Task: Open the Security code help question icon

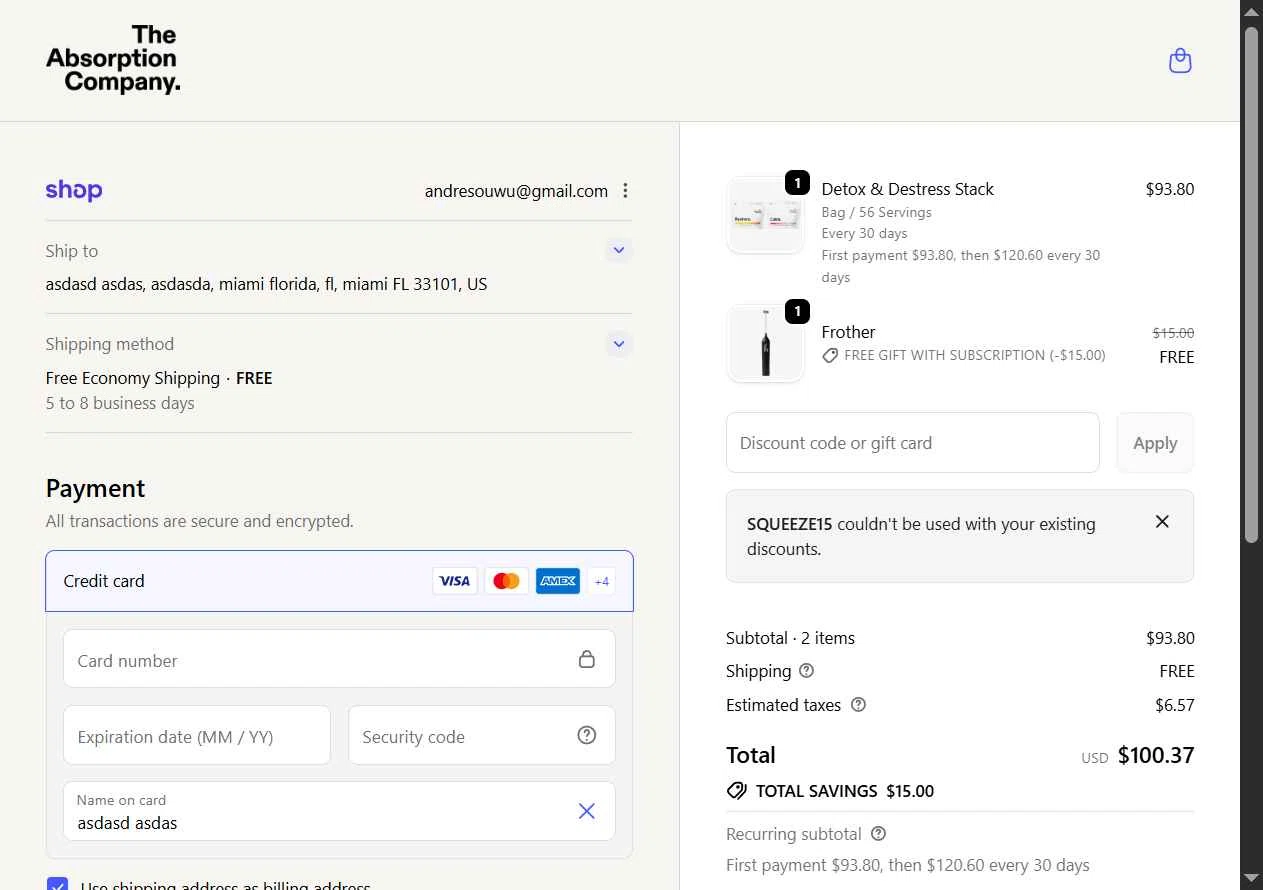Action: coord(587,735)
